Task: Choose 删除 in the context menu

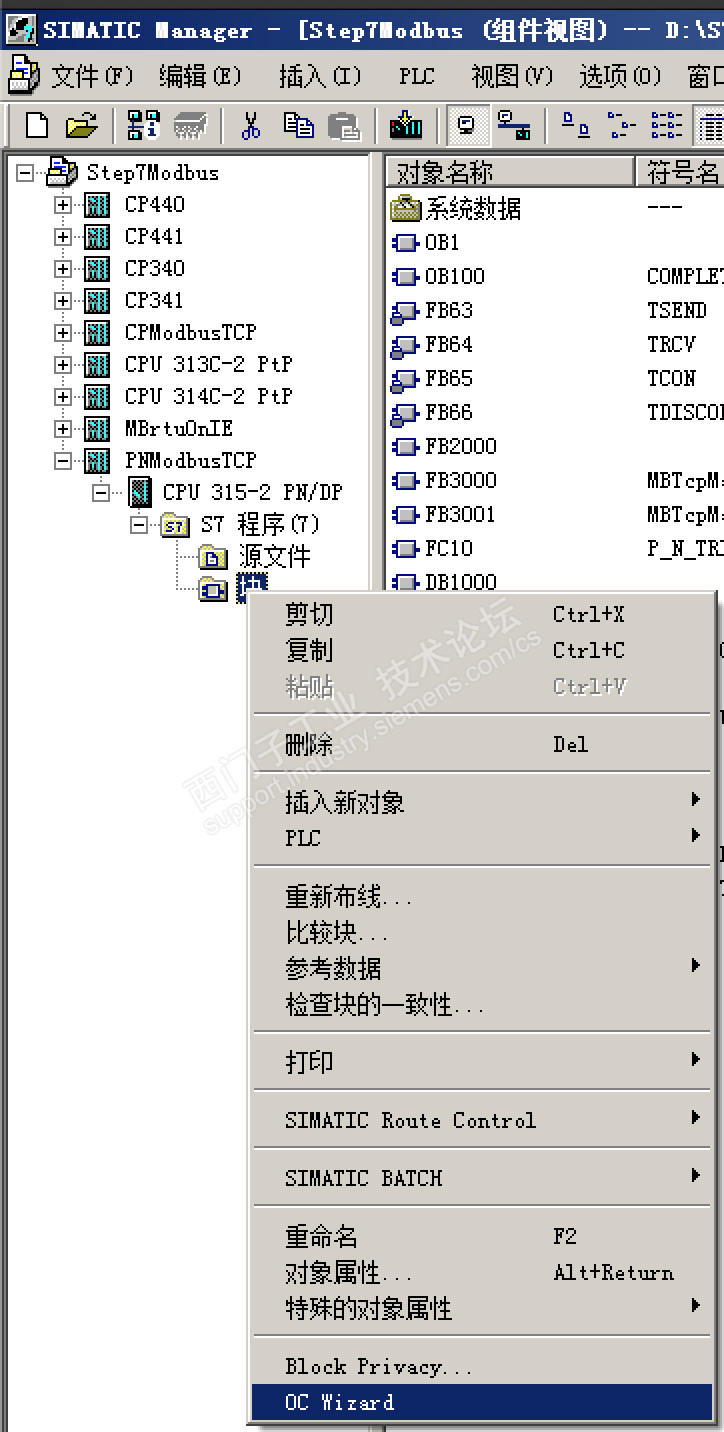Action: coord(482,744)
